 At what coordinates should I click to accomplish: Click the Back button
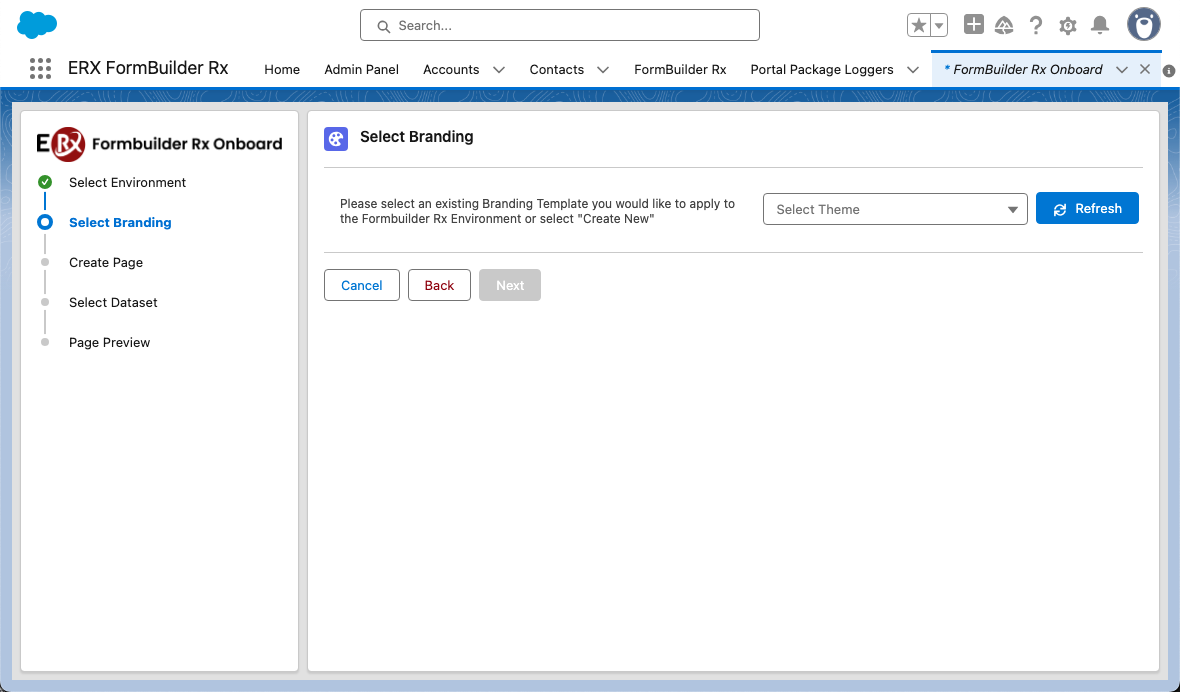click(x=439, y=285)
